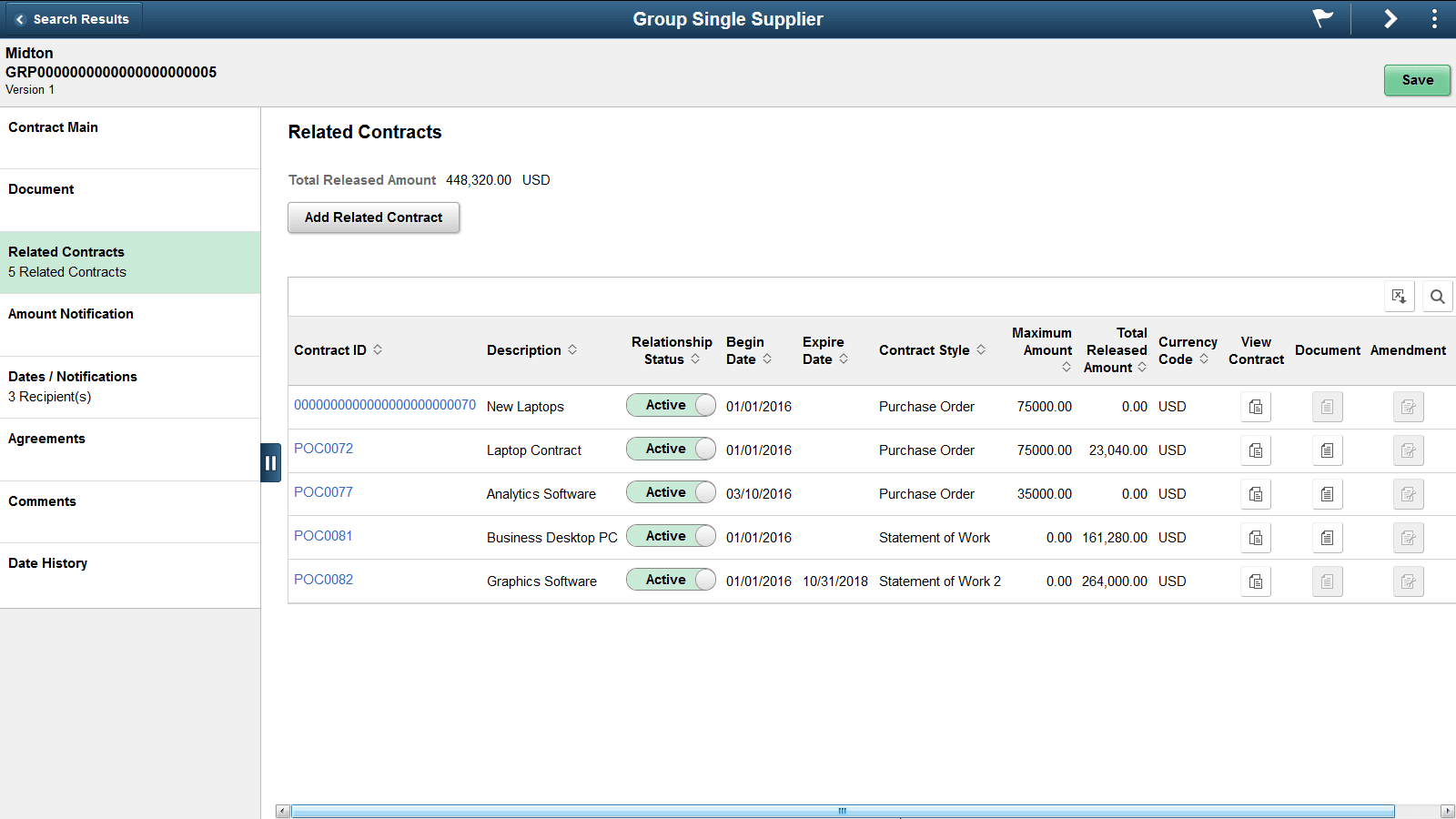Image resolution: width=1456 pixels, height=819 pixels.
Task: Toggle Active status for Laptop Contract
Action: tap(671, 449)
